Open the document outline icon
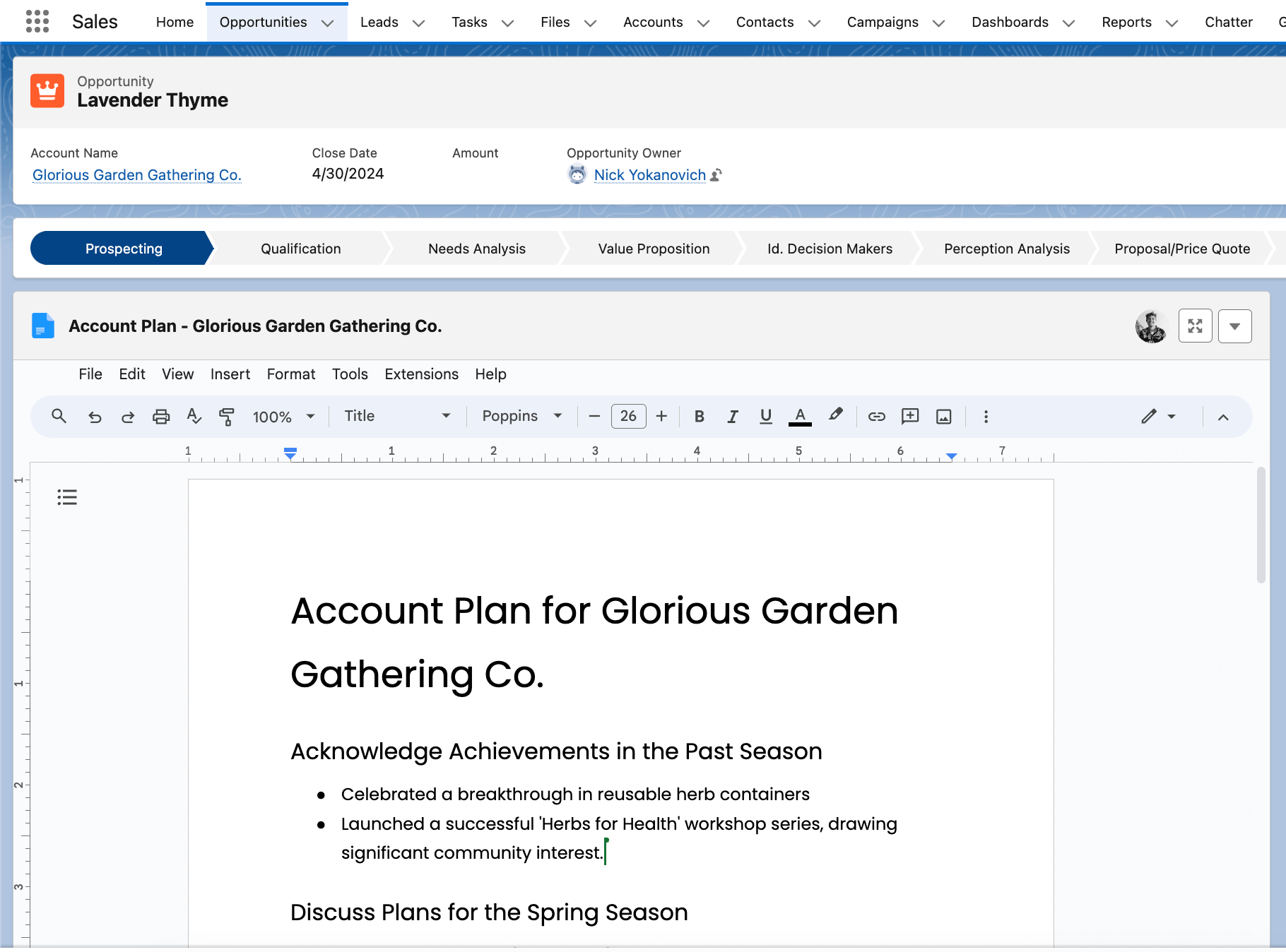The width and height of the screenshot is (1286, 952). (67, 498)
